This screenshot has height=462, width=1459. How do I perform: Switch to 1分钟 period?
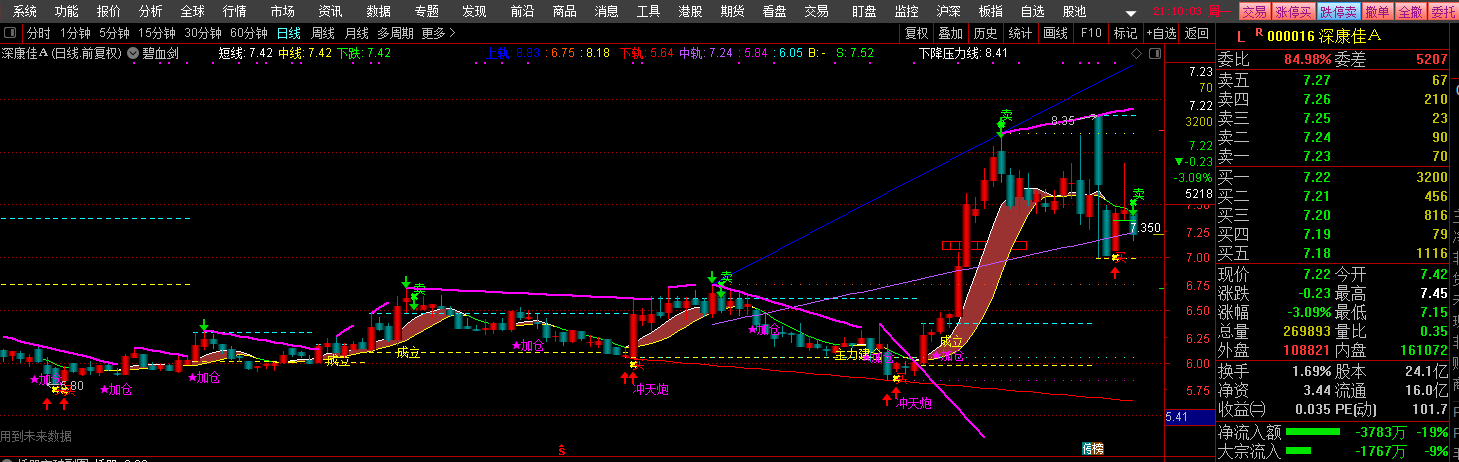(x=75, y=33)
